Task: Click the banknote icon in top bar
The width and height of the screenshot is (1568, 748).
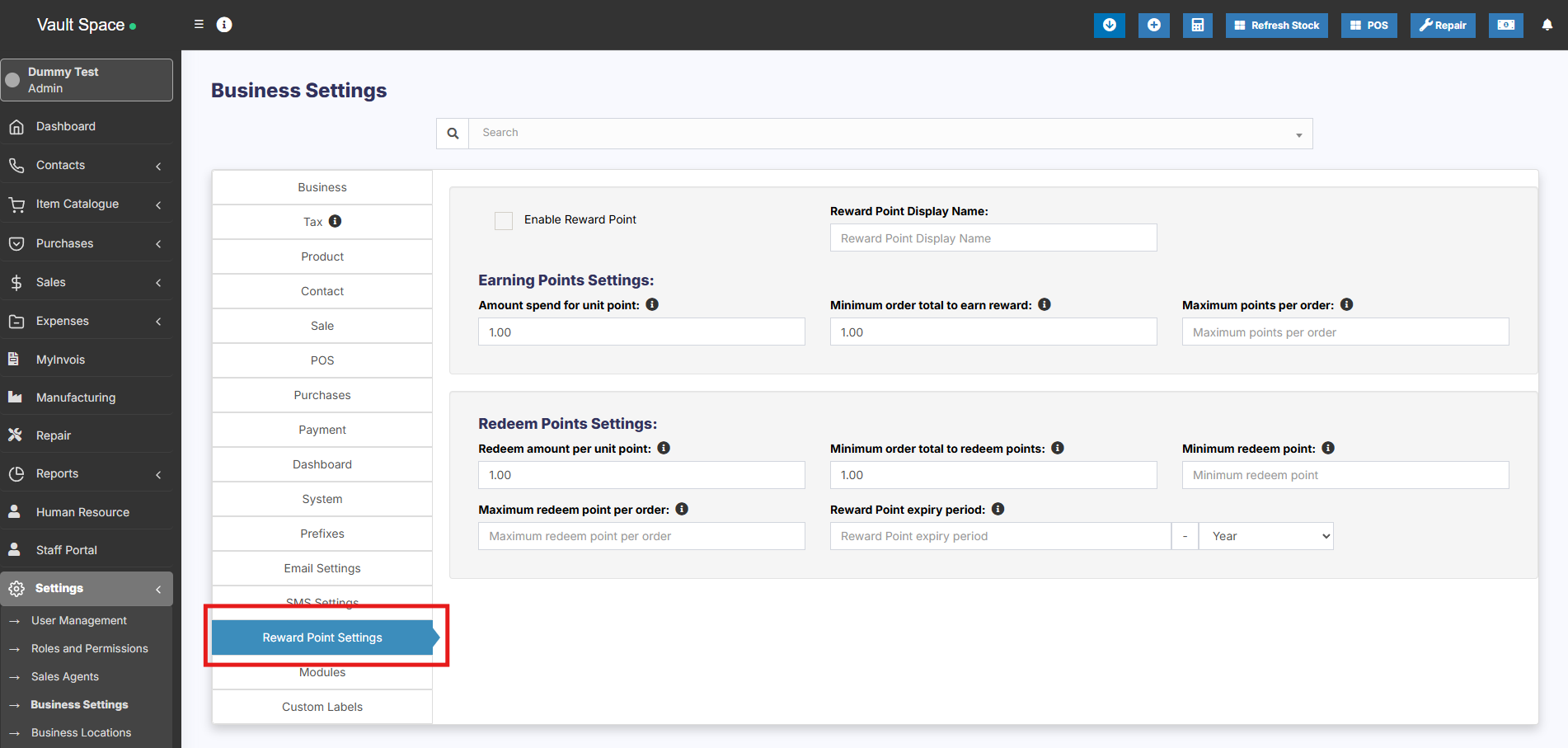Action: [1505, 25]
